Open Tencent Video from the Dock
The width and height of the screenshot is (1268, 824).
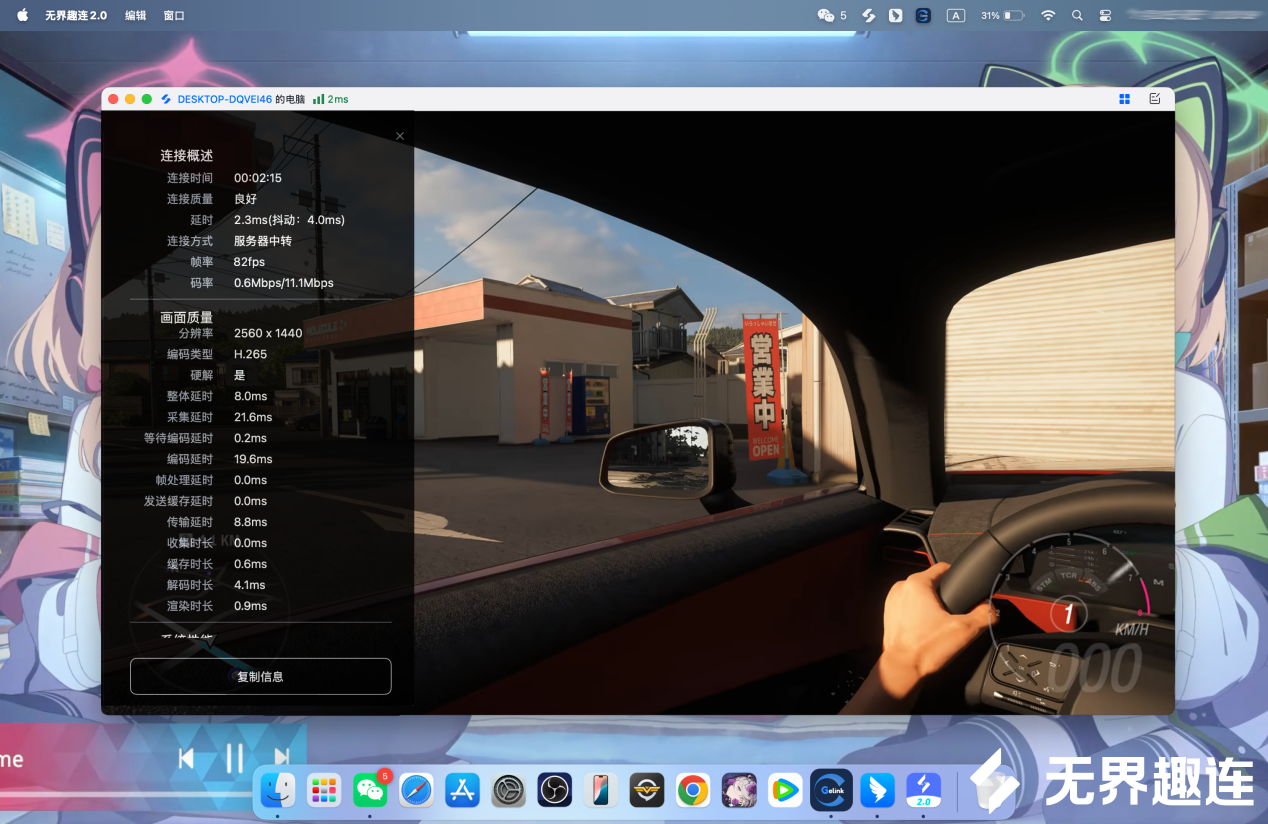click(785, 790)
